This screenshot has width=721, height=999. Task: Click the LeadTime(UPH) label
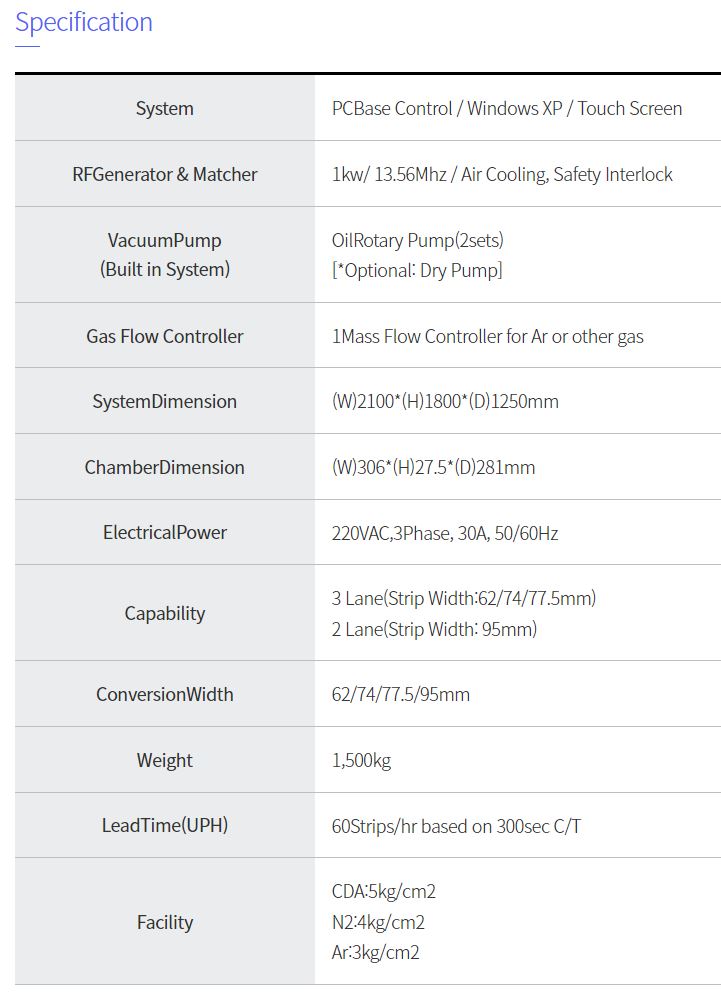point(165,825)
